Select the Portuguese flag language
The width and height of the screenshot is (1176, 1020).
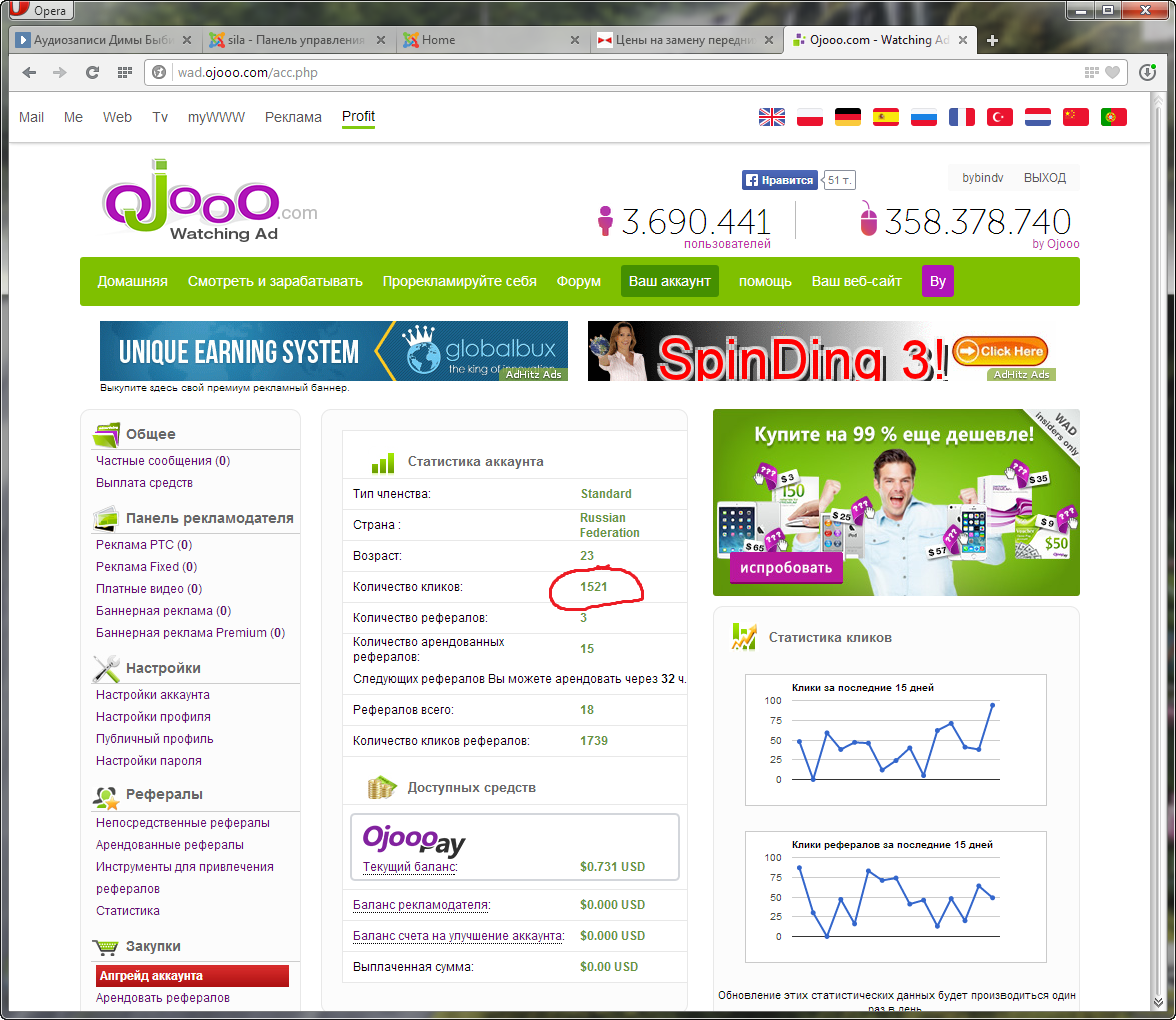(1114, 117)
